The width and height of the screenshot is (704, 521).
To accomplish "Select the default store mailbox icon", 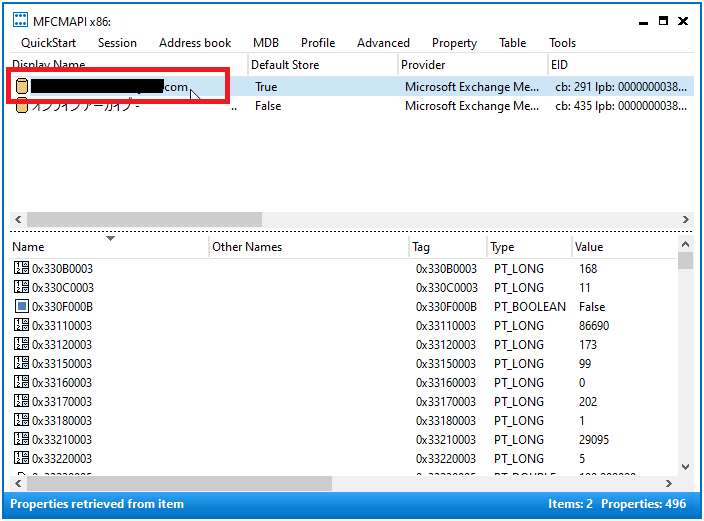I will [x=22, y=87].
